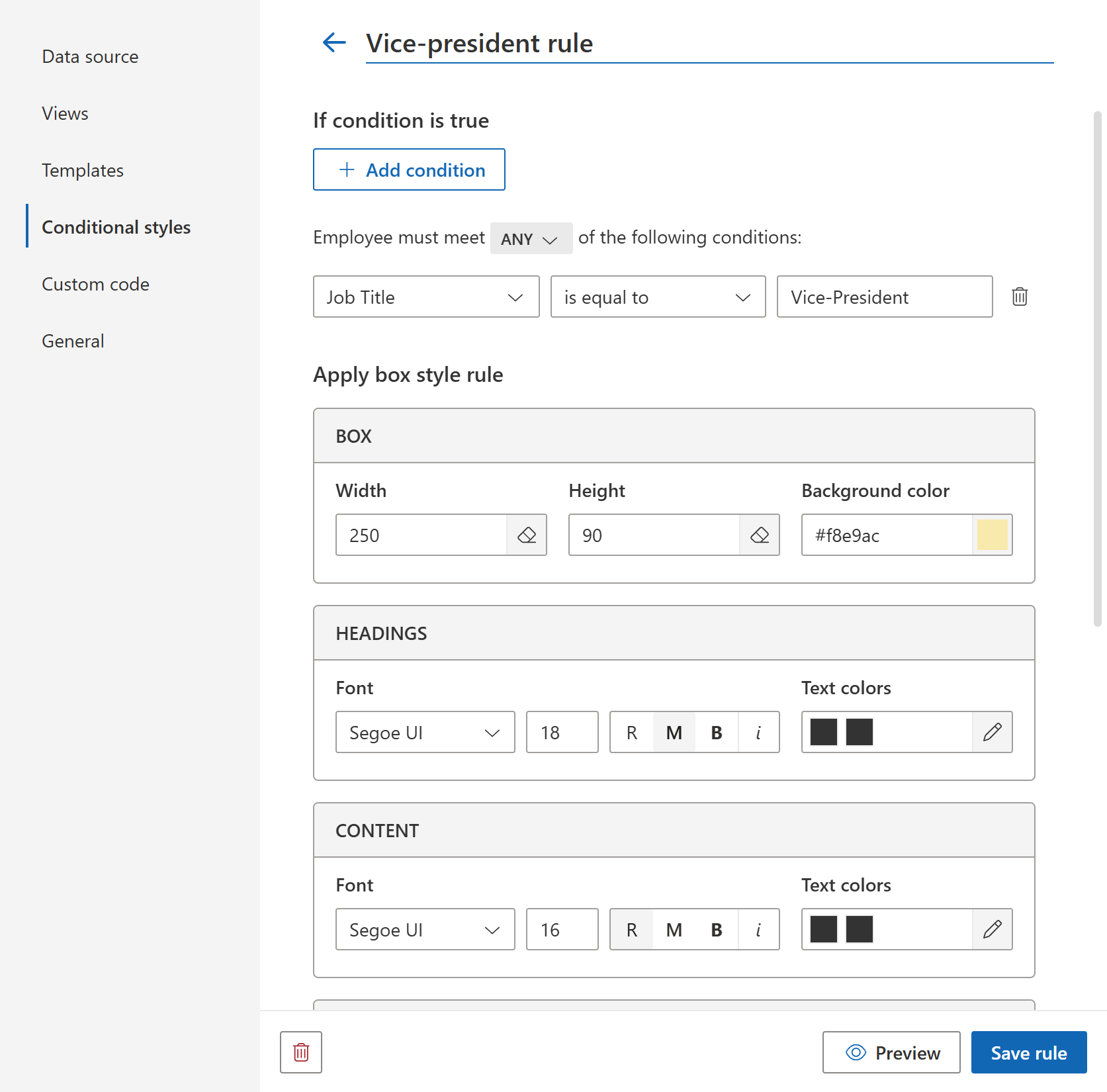This screenshot has height=1092, width=1107.
Task: Click the eye icon inside Preview button
Action: tap(856, 1052)
